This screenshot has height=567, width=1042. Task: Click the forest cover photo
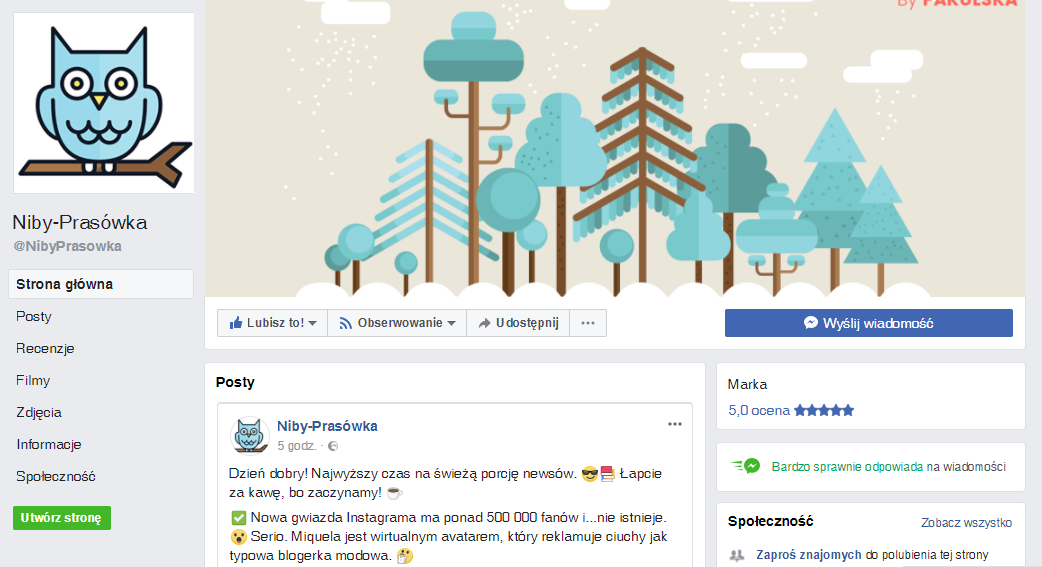[x=615, y=148]
